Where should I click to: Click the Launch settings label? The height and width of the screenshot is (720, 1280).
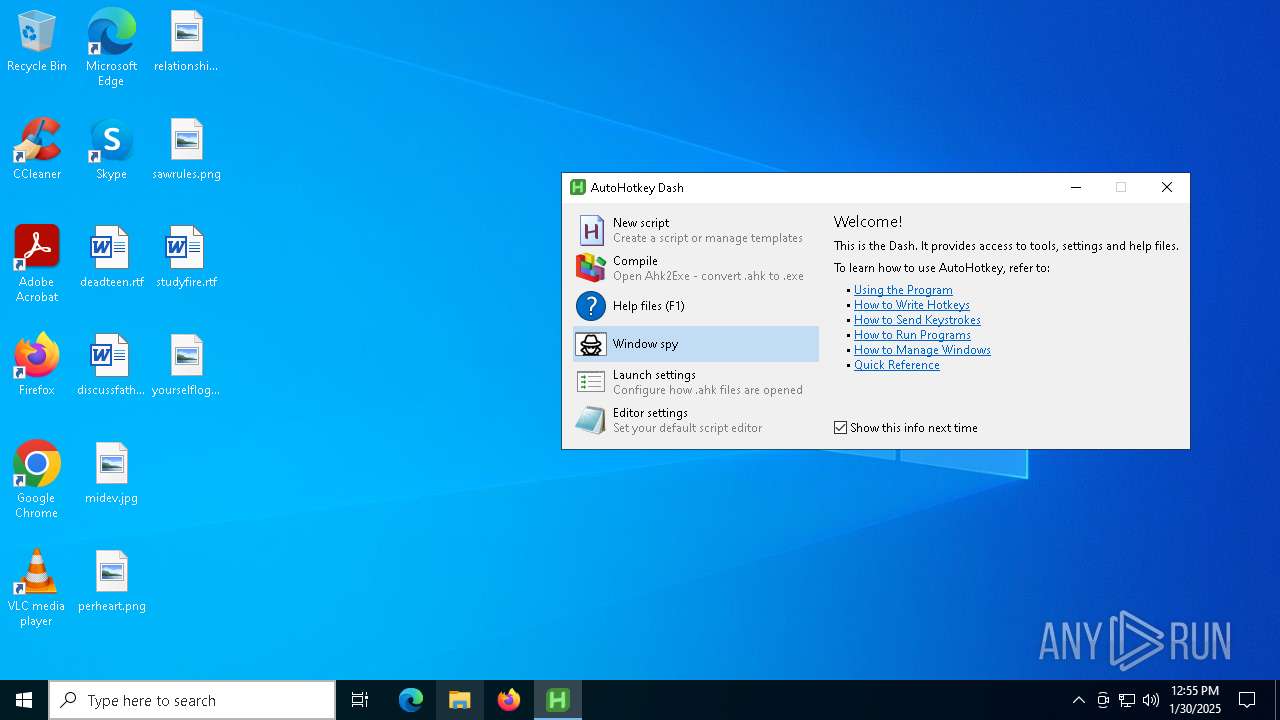654,375
